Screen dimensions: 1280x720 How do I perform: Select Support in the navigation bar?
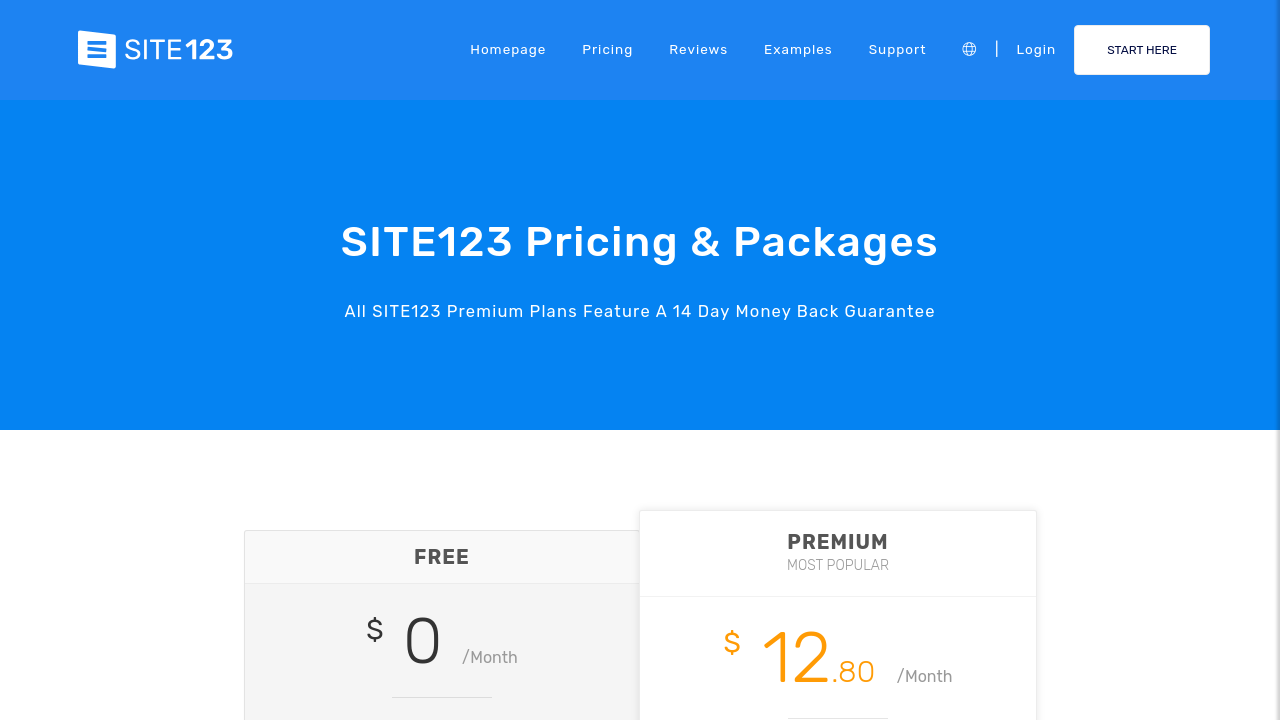897,50
